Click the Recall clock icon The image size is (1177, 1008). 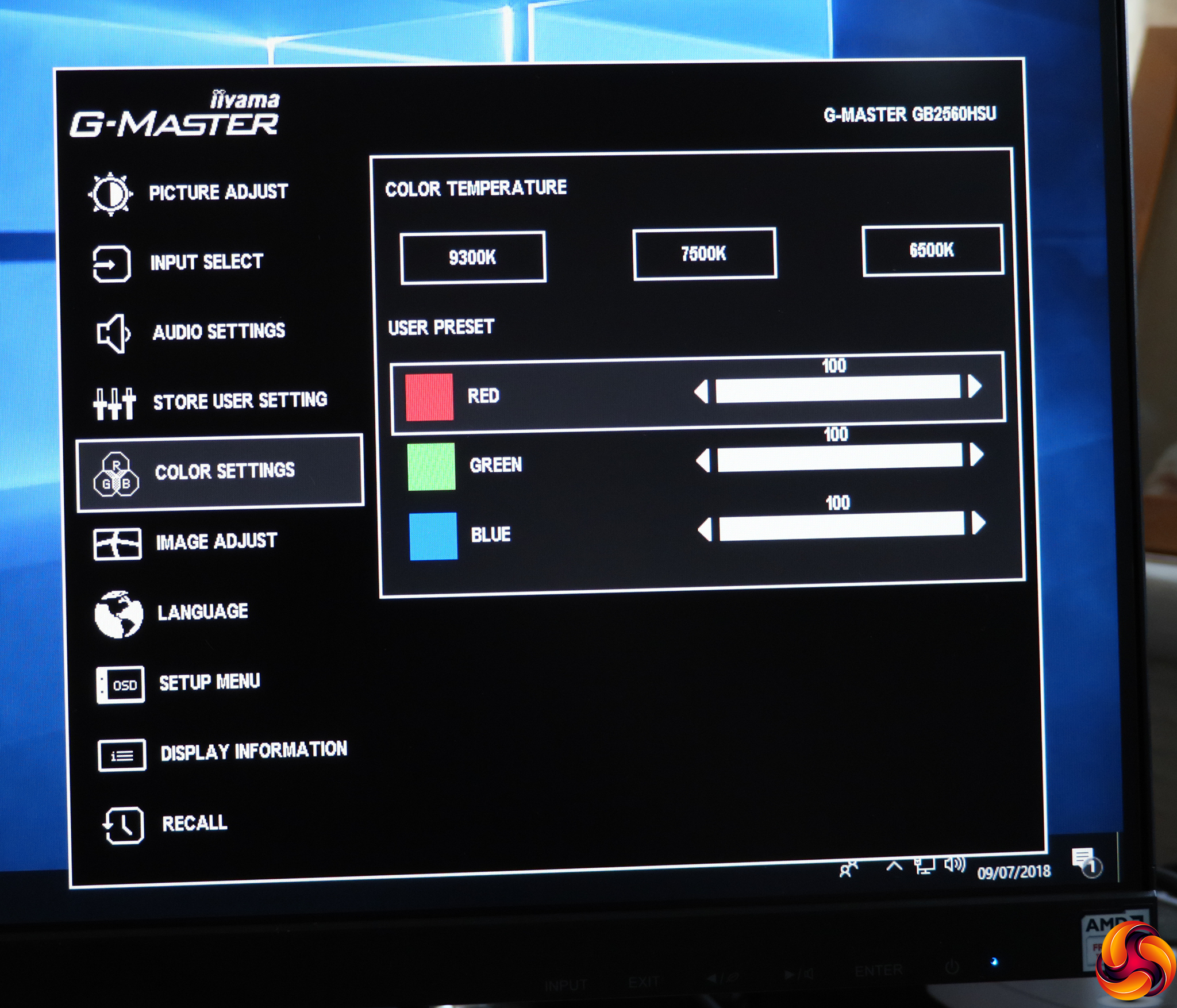point(123,826)
